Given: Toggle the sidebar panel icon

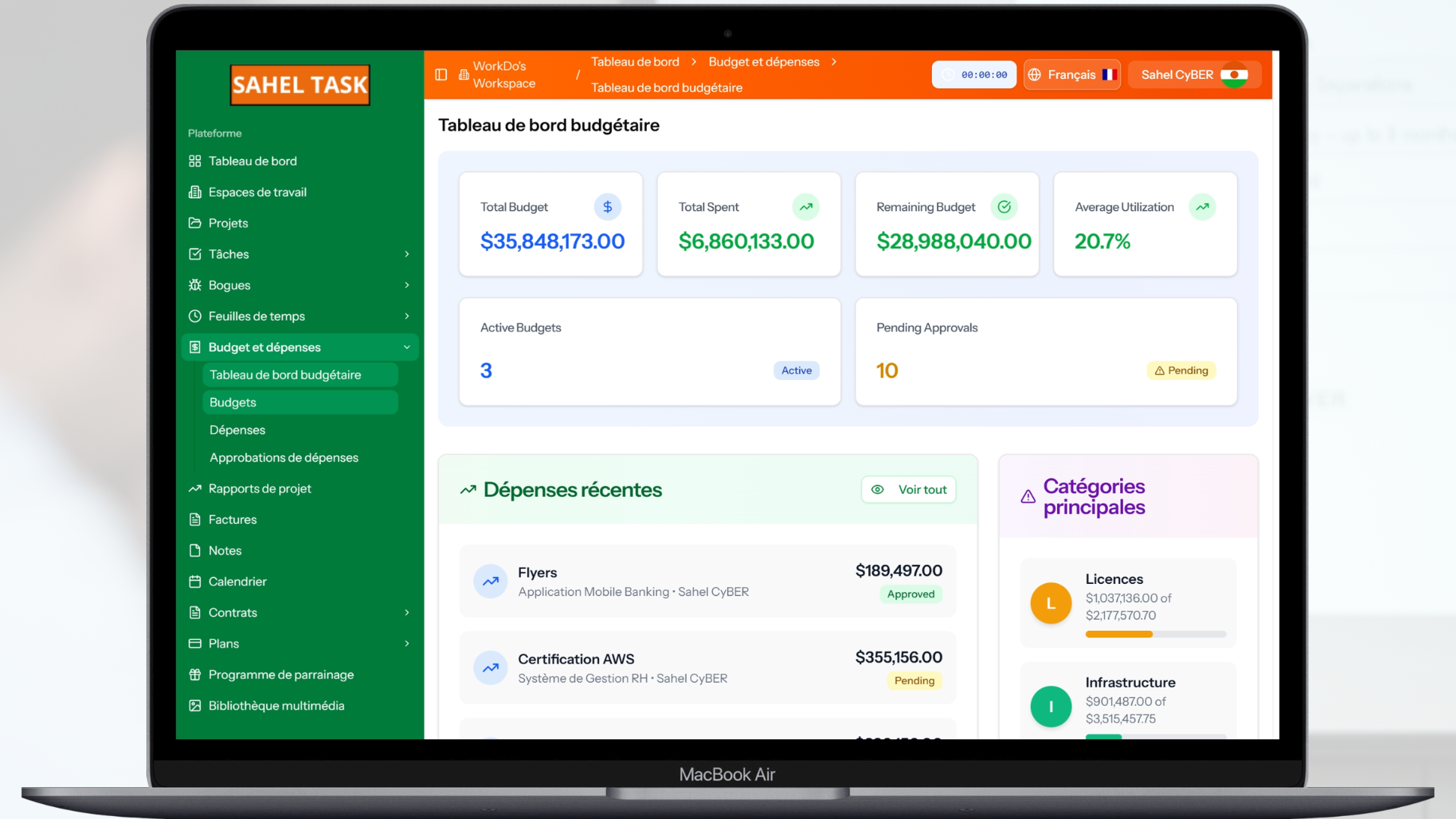Looking at the screenshot, I should (x=441, y=74).
